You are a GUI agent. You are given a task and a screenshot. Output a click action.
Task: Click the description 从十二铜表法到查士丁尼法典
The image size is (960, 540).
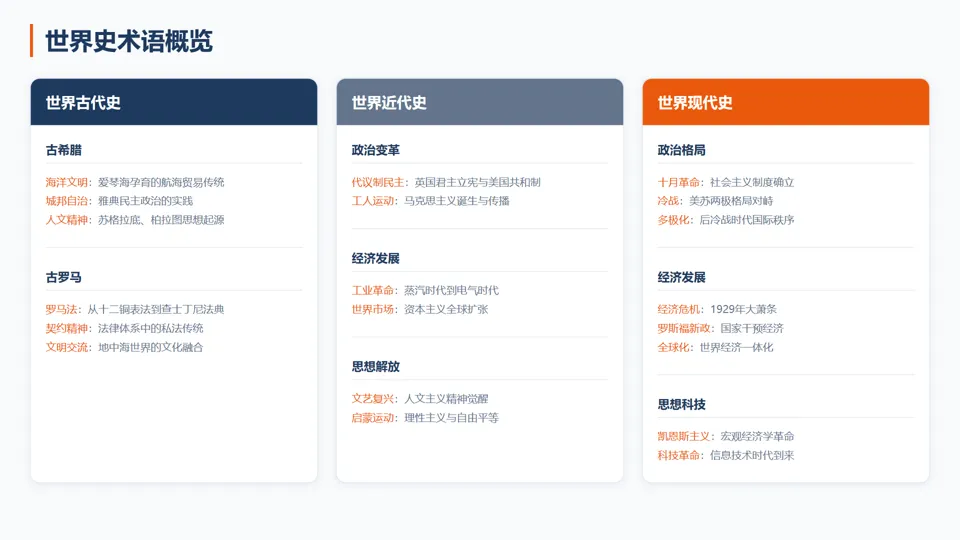[156, 310]
